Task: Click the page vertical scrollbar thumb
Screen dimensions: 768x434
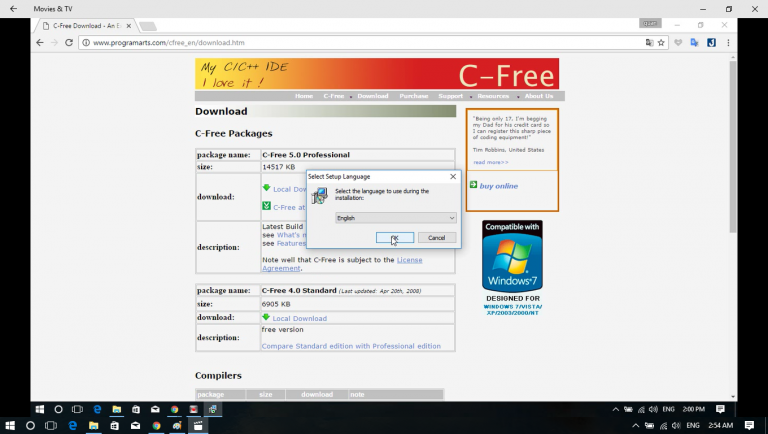Action: [733, 147]
